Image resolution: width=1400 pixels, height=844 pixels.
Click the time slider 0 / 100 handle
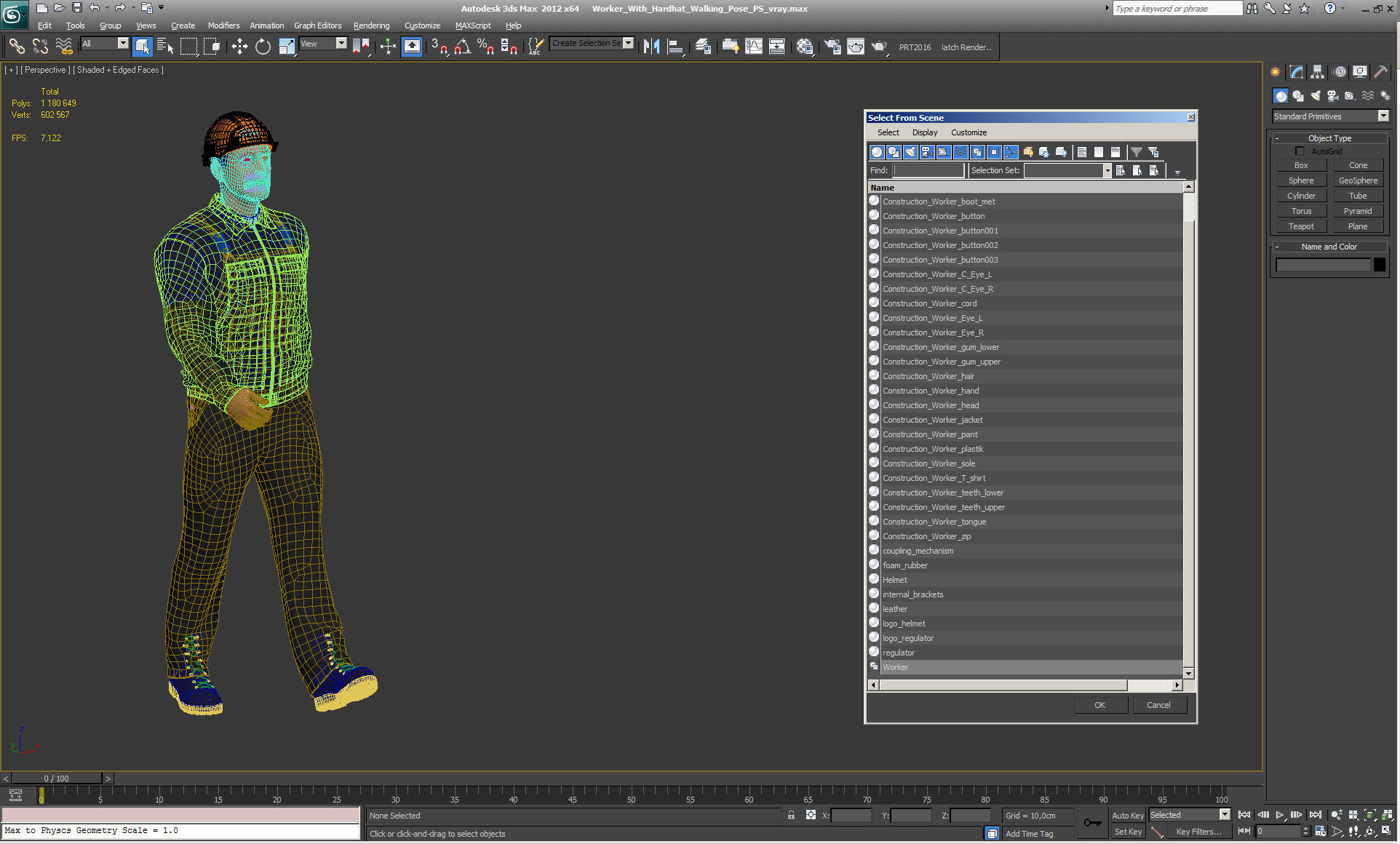click(57, 779)
